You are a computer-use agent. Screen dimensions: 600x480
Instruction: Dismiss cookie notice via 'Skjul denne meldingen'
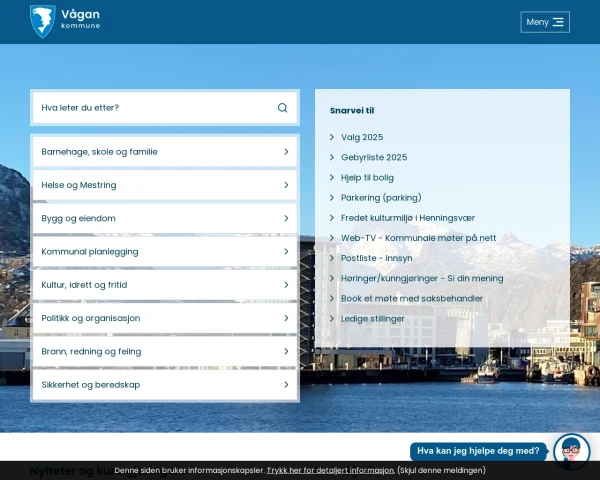[x=441, y=470]
